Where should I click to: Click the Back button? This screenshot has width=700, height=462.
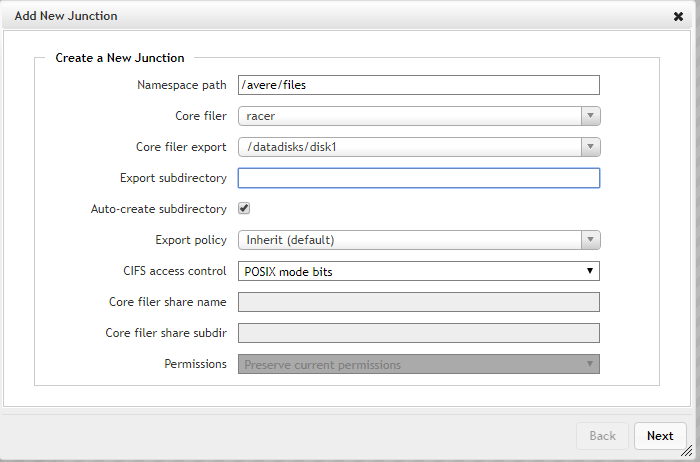coord(602,436)
